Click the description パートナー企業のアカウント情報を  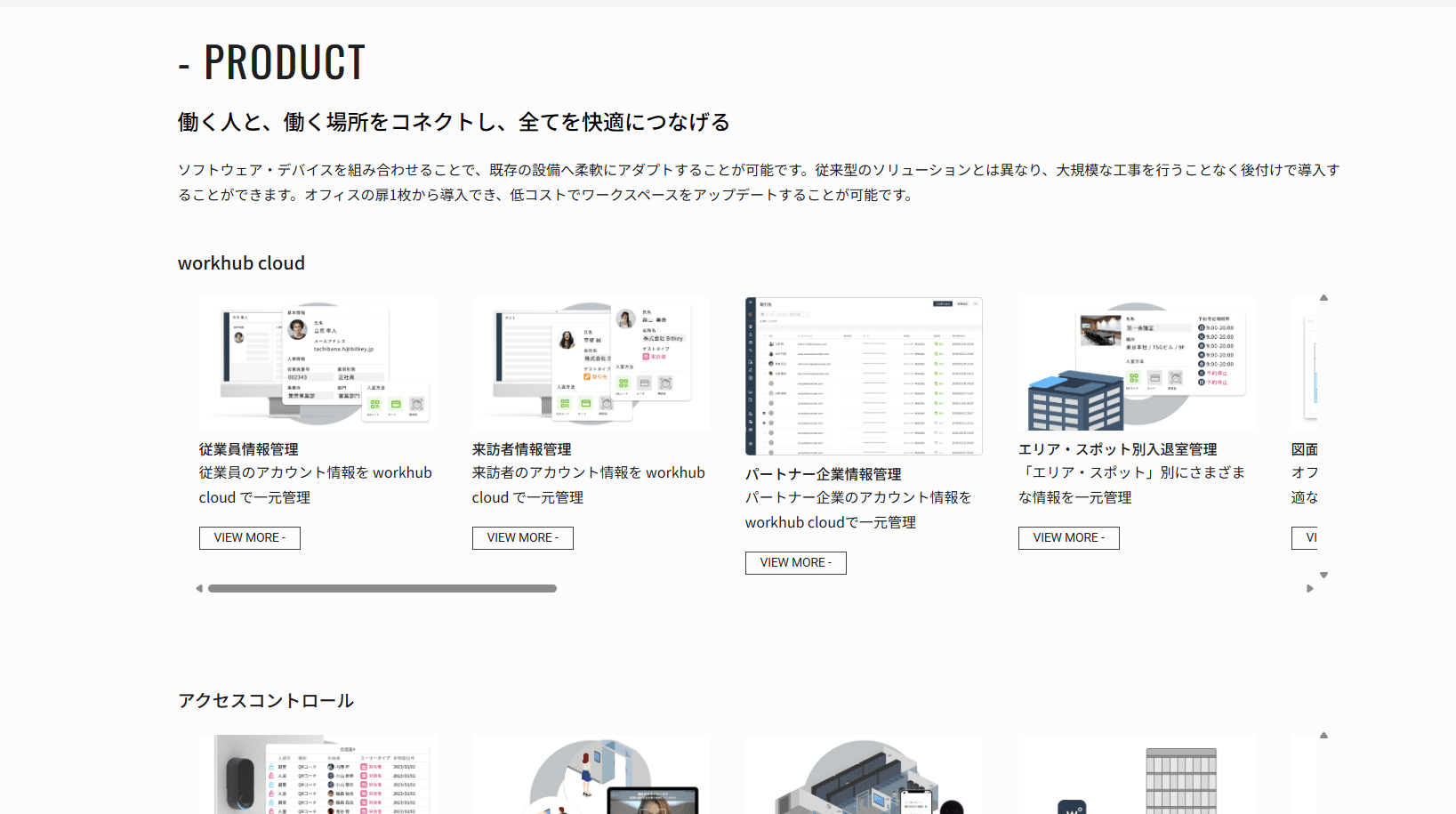[858, 510]
